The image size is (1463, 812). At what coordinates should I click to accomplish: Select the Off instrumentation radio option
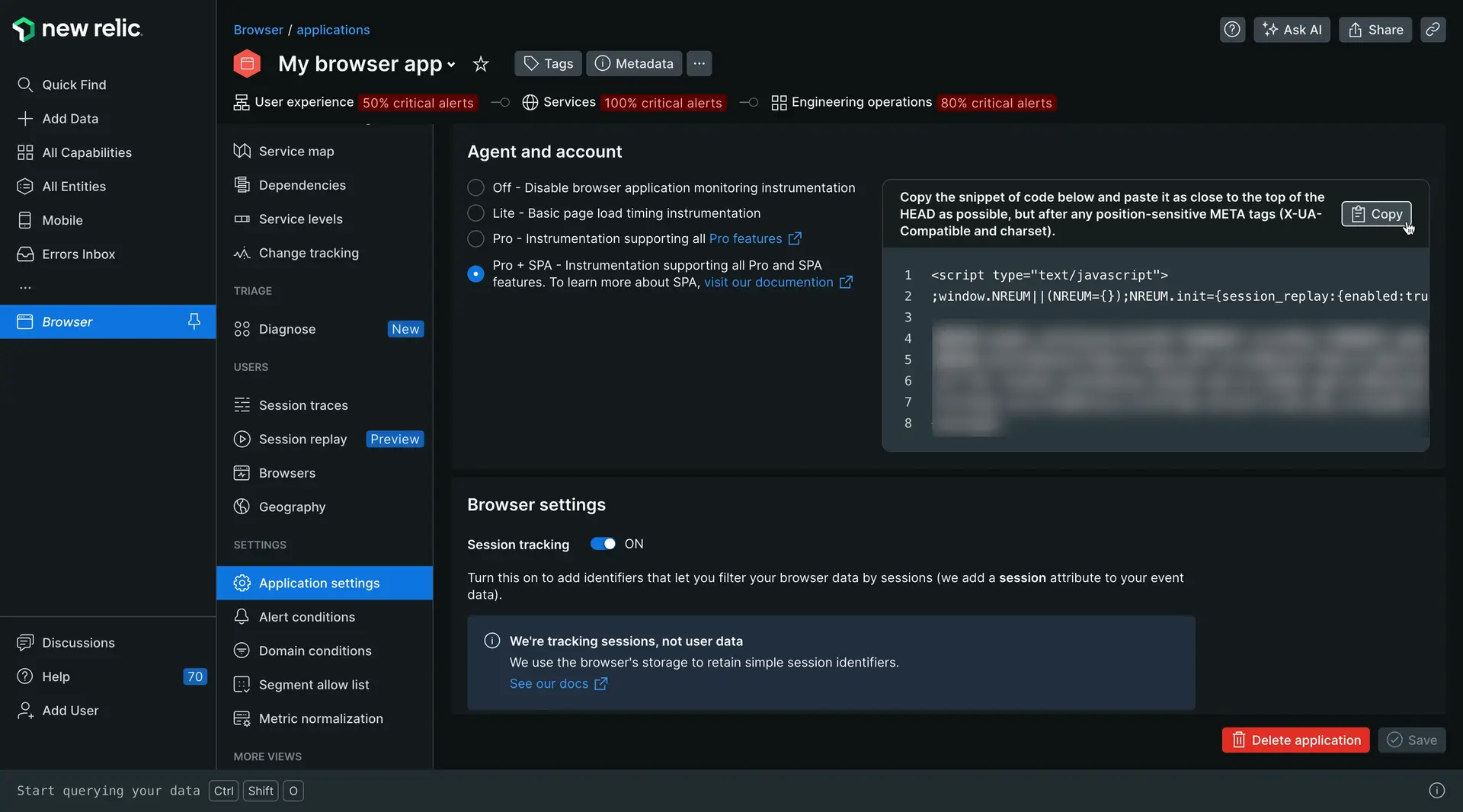point(475,187)
